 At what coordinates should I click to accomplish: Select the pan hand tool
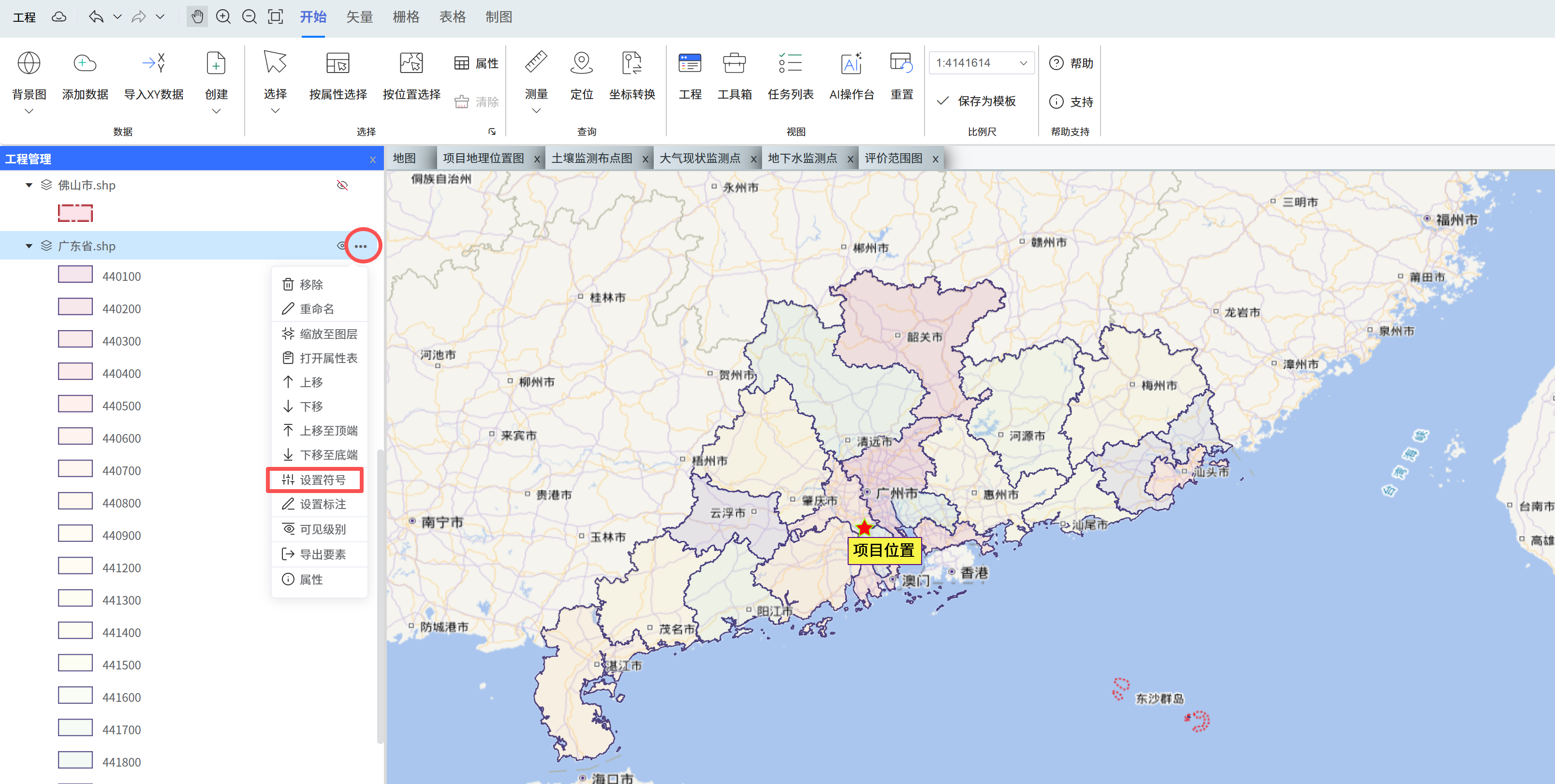tap(197, 16)
